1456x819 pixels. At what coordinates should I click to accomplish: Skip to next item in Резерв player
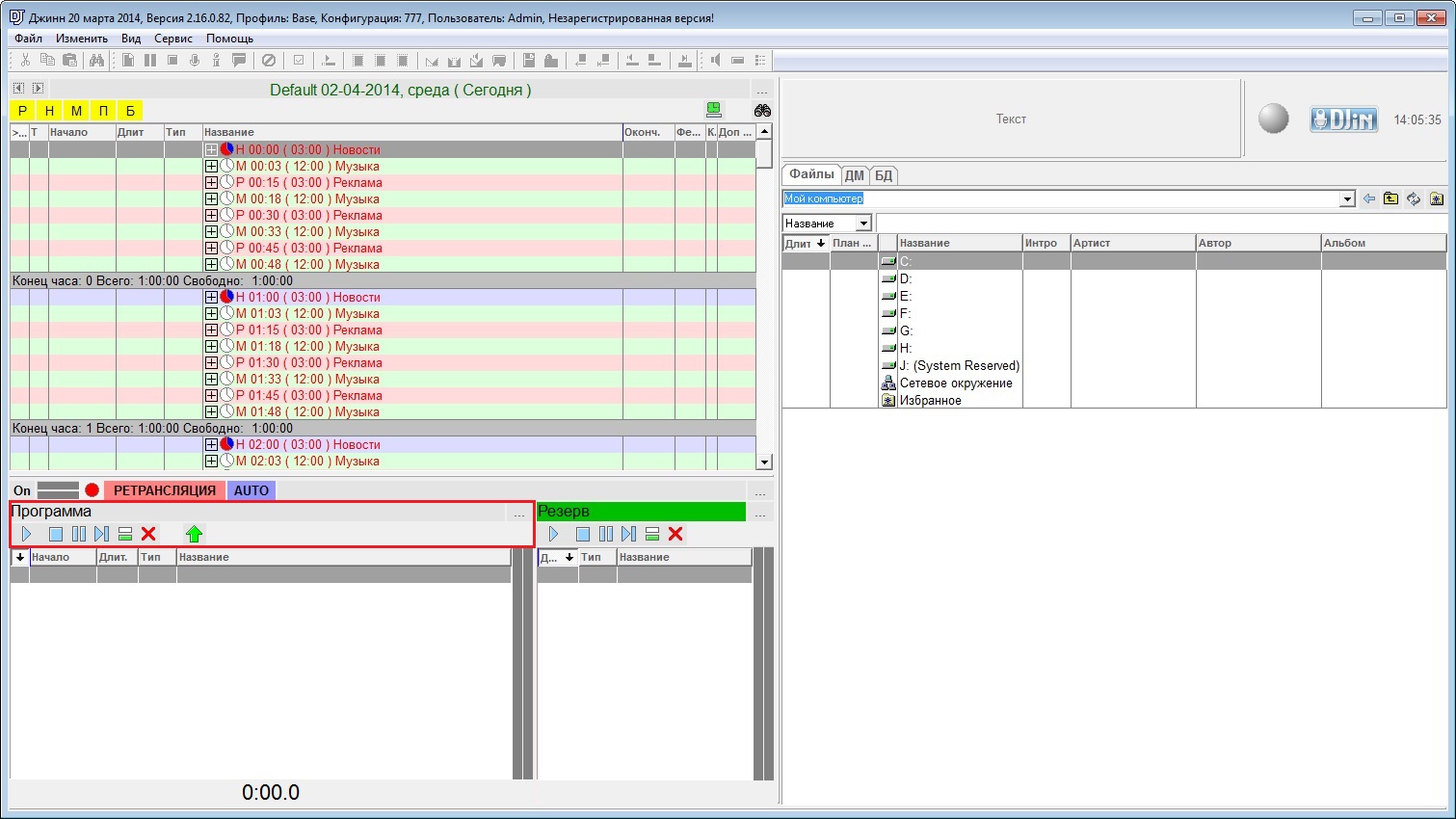click(x=629, y=534)
